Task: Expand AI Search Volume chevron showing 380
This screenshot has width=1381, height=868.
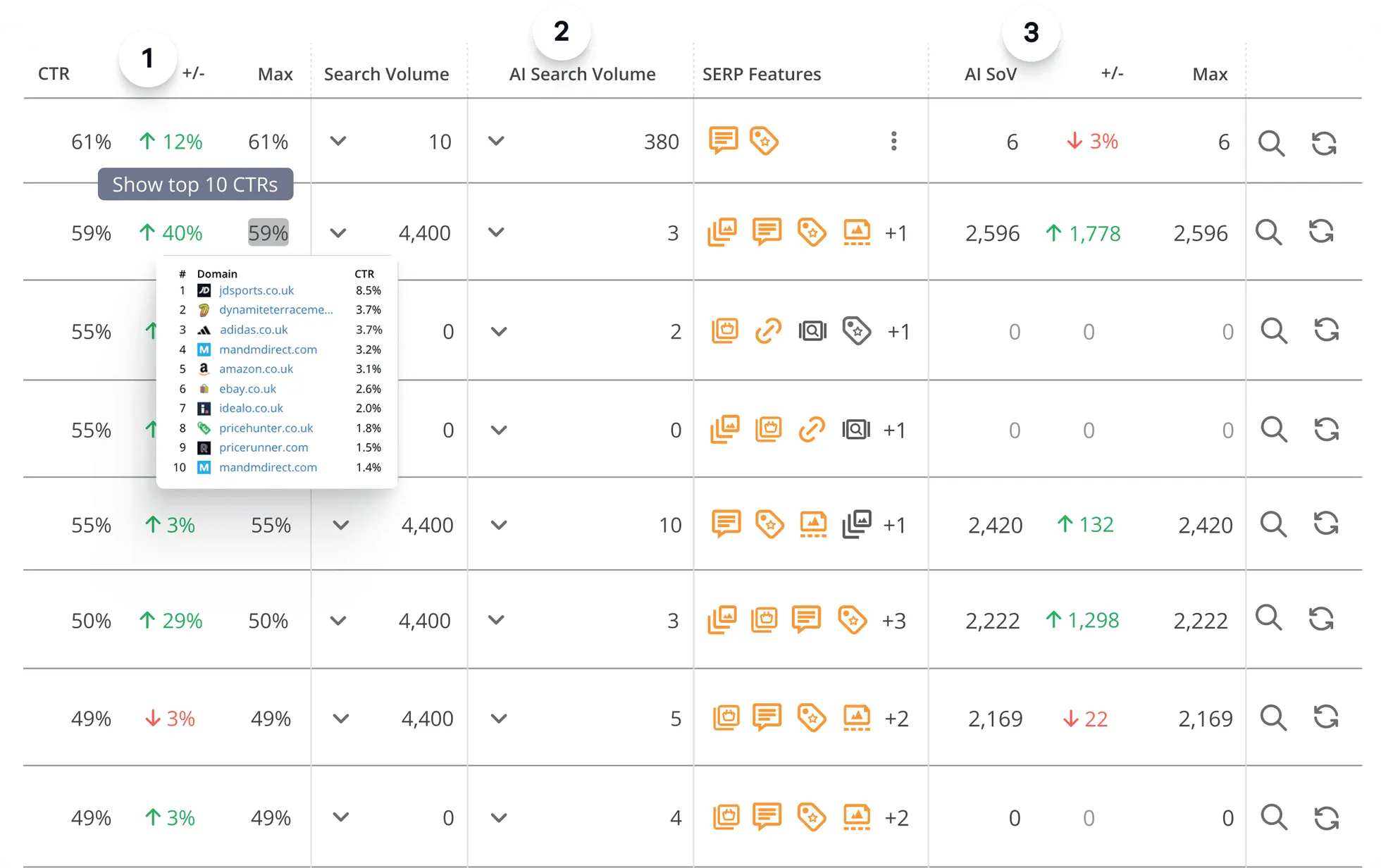Action: tap(496, 141)
